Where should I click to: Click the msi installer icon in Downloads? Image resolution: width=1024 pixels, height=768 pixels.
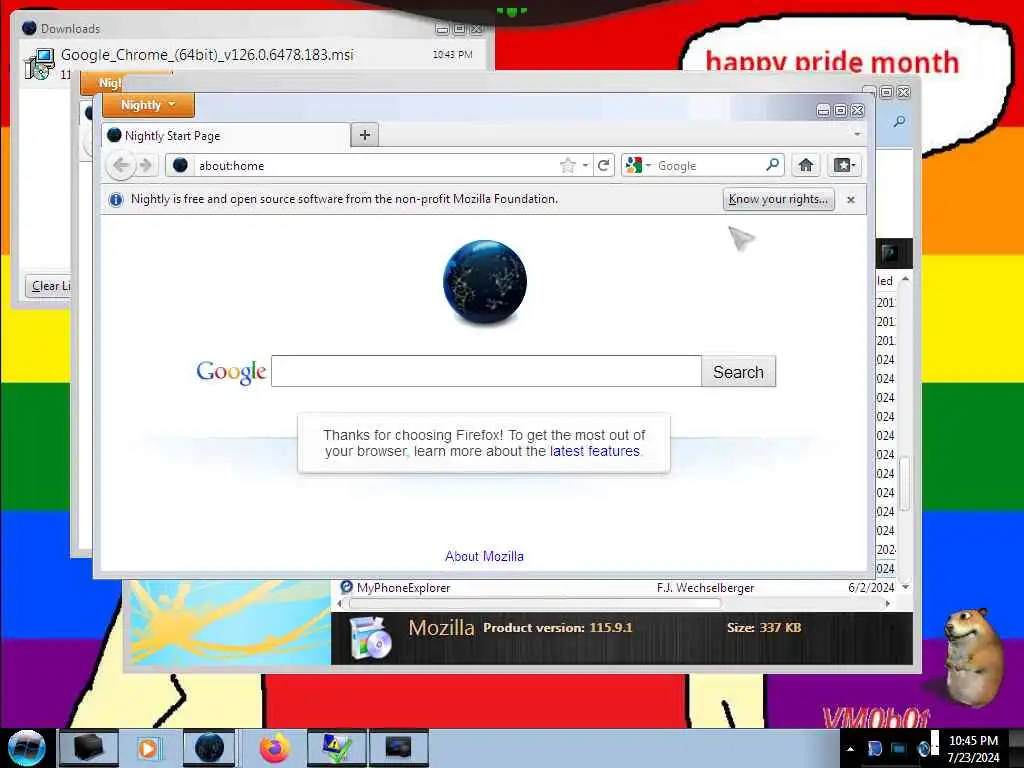click(x=39, y=64)
